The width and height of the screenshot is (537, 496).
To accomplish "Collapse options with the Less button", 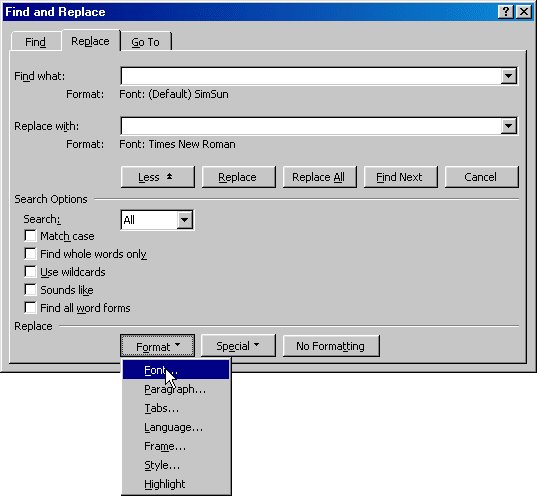I will click(158, 177).
